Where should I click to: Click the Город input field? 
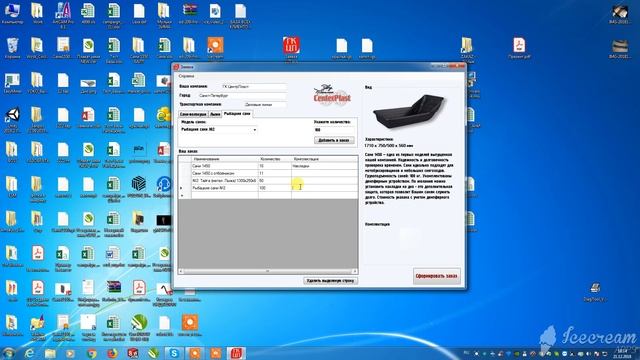(242, 96)
